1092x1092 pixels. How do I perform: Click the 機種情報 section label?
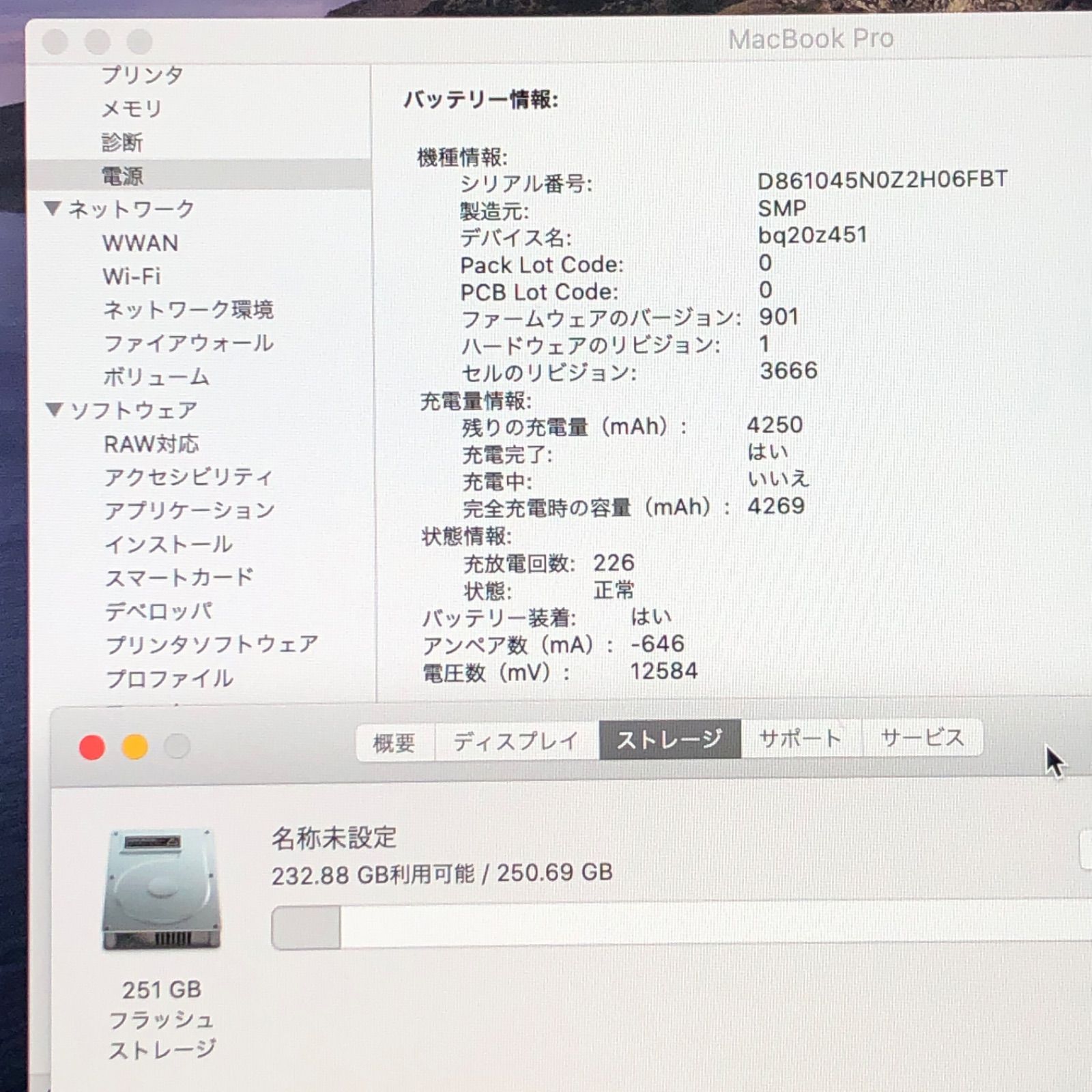point(462,158)
